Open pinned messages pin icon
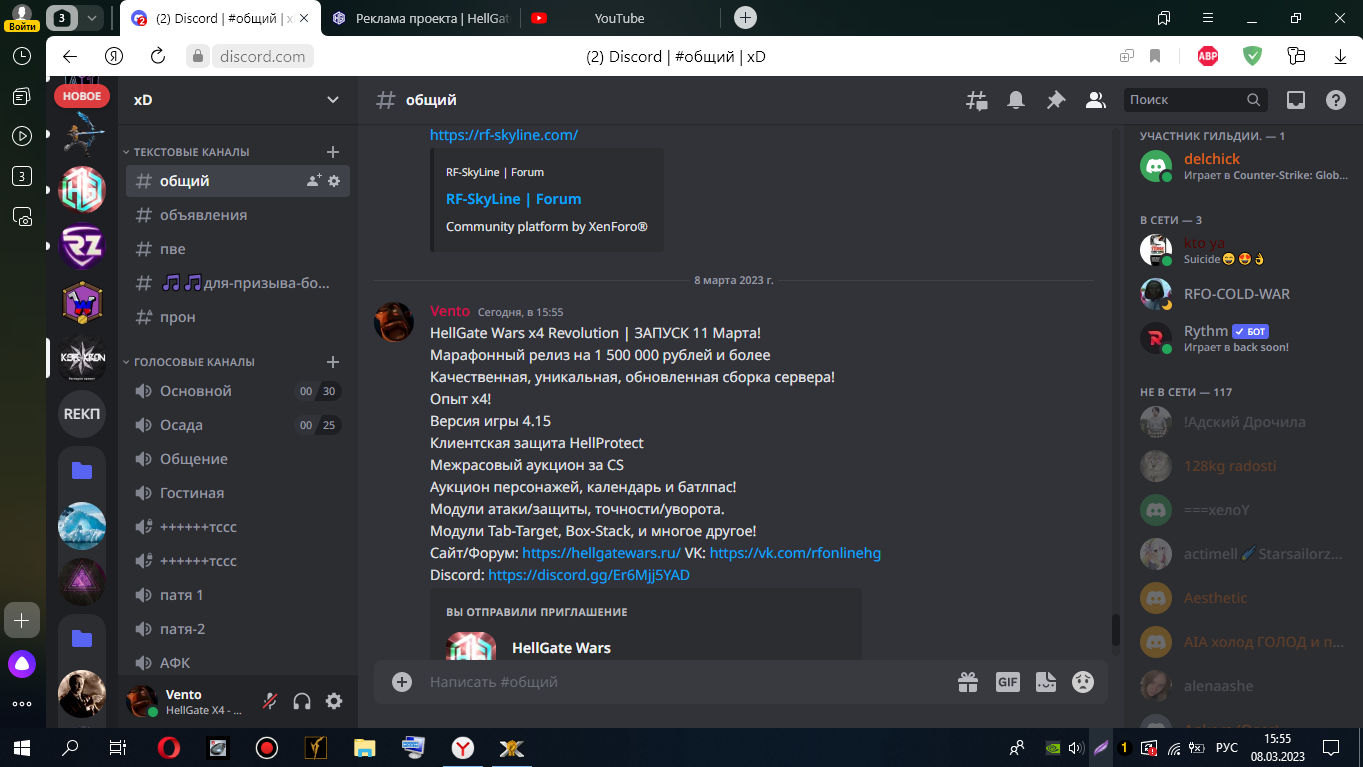The image size is (1363, 767). (x=1056, y=100)
